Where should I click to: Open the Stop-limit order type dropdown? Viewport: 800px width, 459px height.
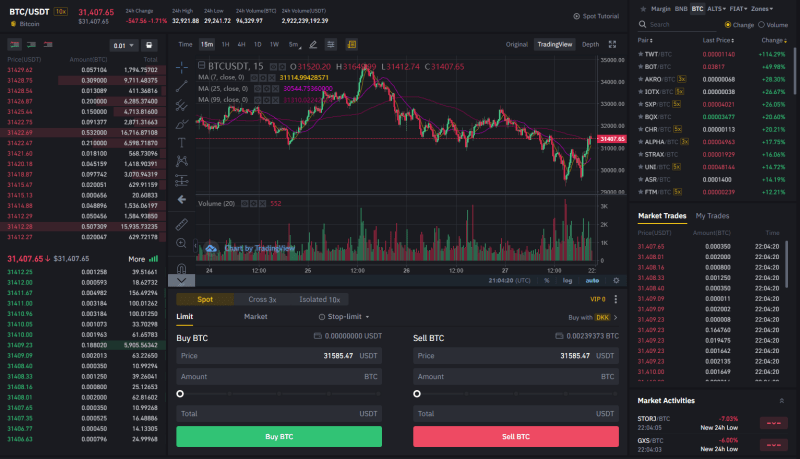344,317
